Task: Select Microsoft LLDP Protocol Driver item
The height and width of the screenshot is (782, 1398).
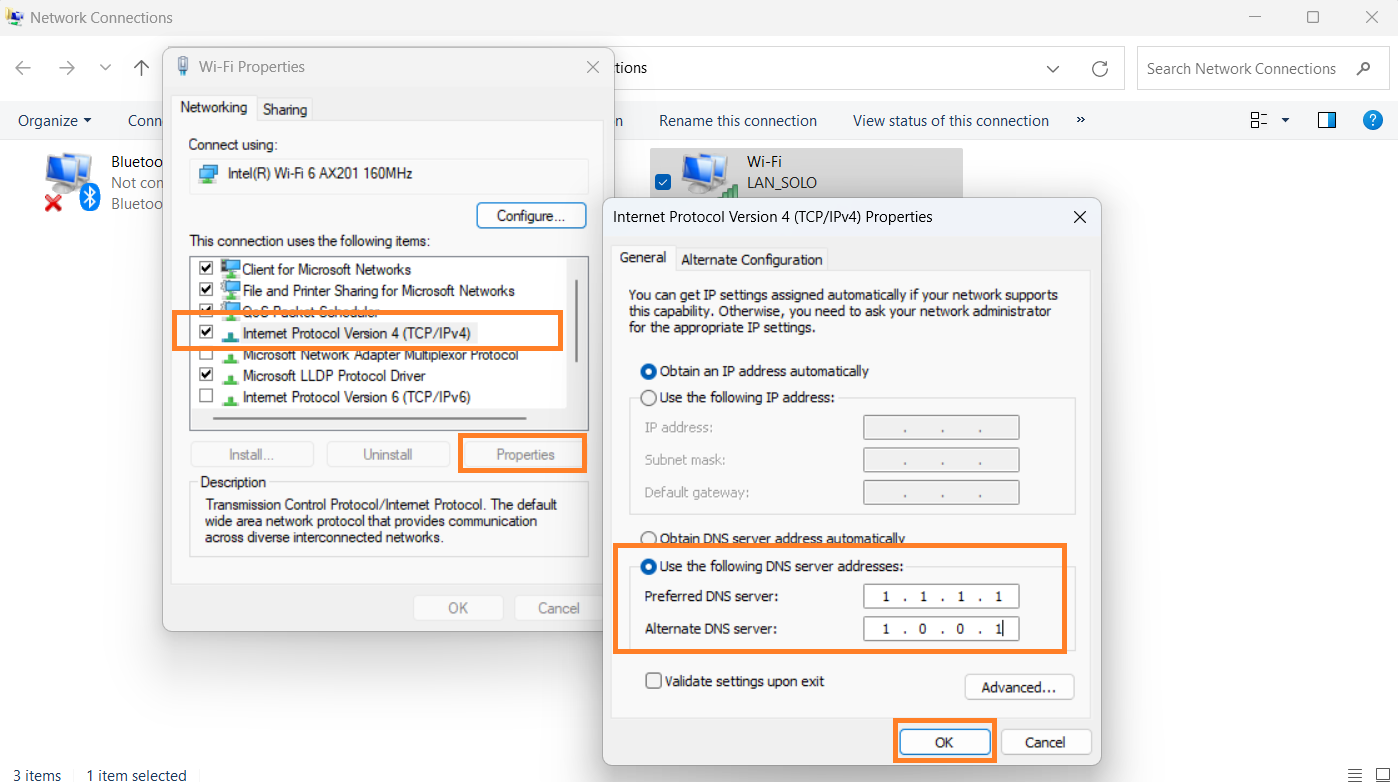Action: [334, 375]
